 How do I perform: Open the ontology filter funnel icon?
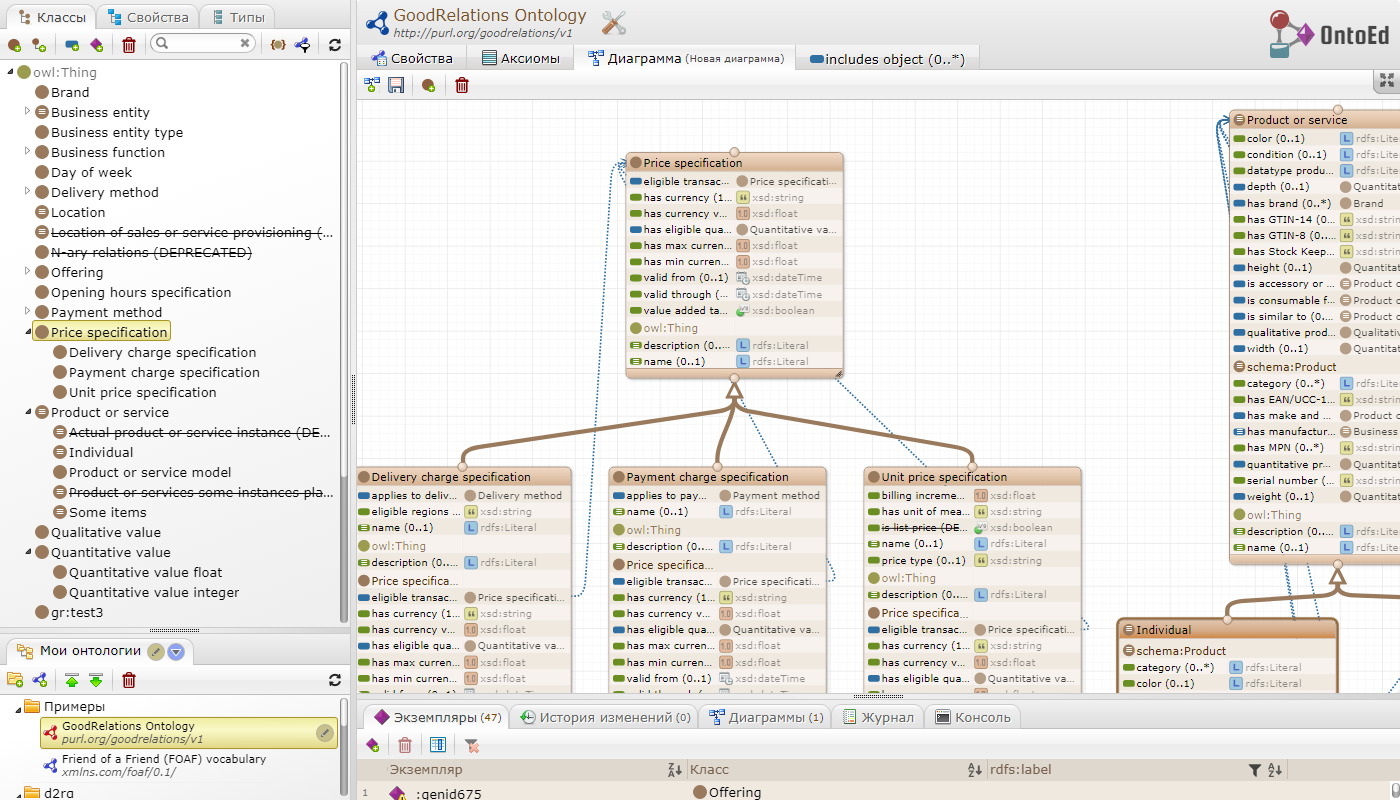tap(302, 45)
